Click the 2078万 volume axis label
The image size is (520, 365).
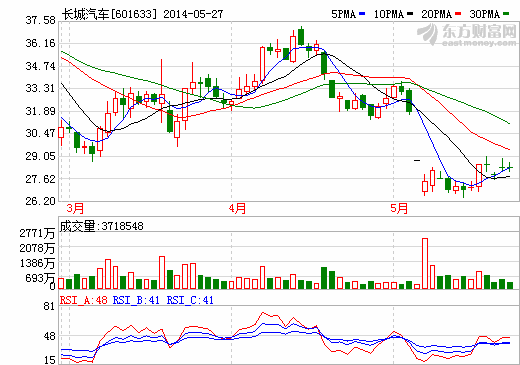click(37, 248)
